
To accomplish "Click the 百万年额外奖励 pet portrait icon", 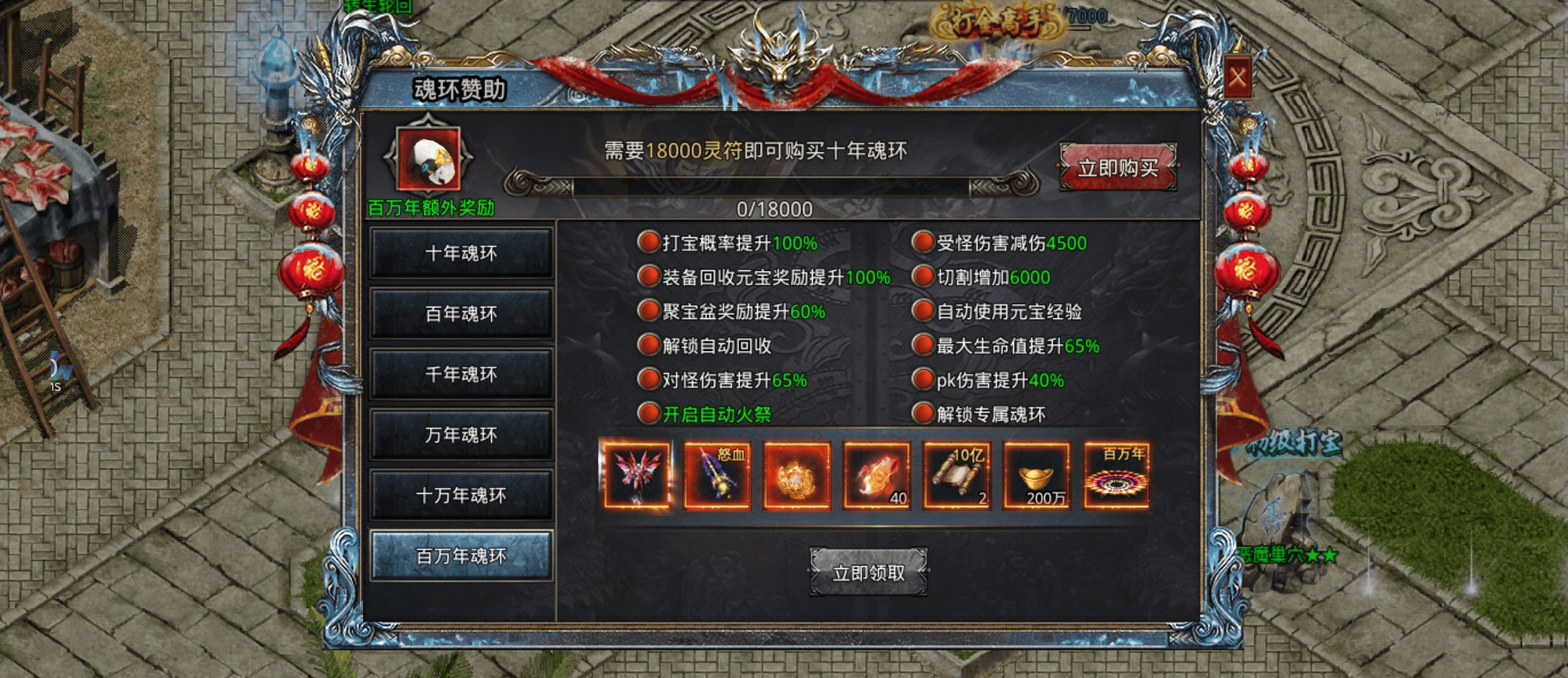I will [429, 158].
